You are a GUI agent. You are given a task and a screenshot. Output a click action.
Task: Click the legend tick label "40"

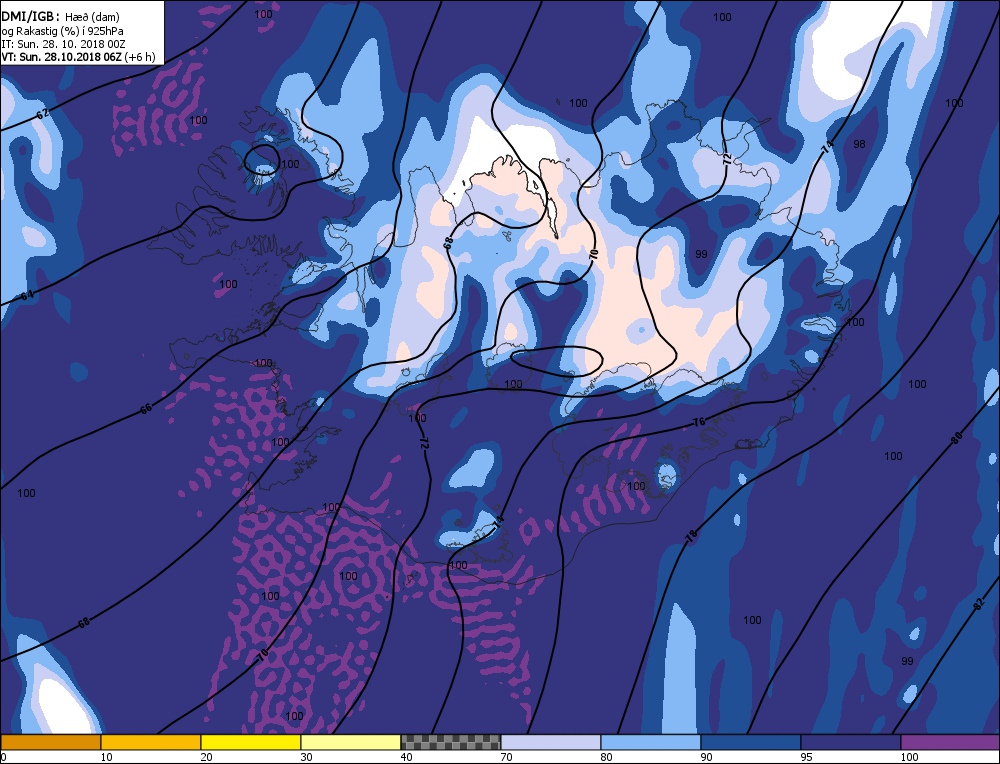pyautogui.click(x=406, y=757)
